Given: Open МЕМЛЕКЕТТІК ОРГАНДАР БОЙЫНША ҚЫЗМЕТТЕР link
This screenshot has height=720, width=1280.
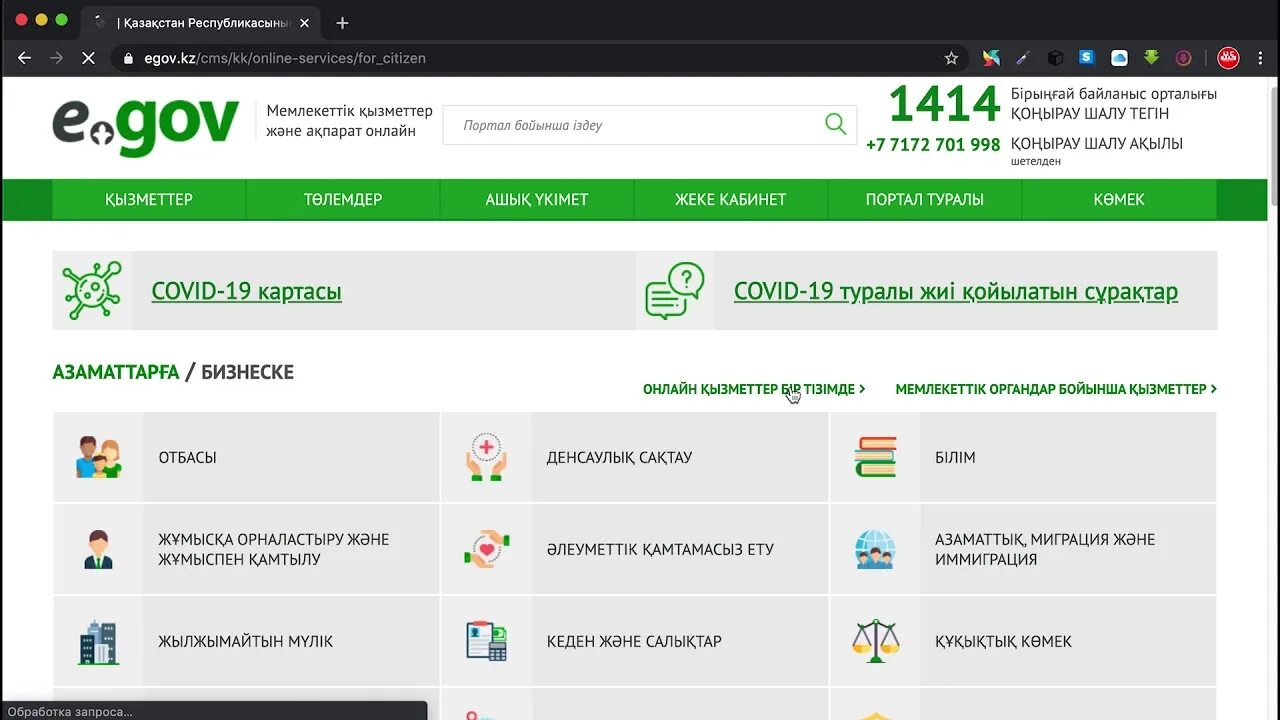Looking at the screenshot, I should coord(1056,389).
